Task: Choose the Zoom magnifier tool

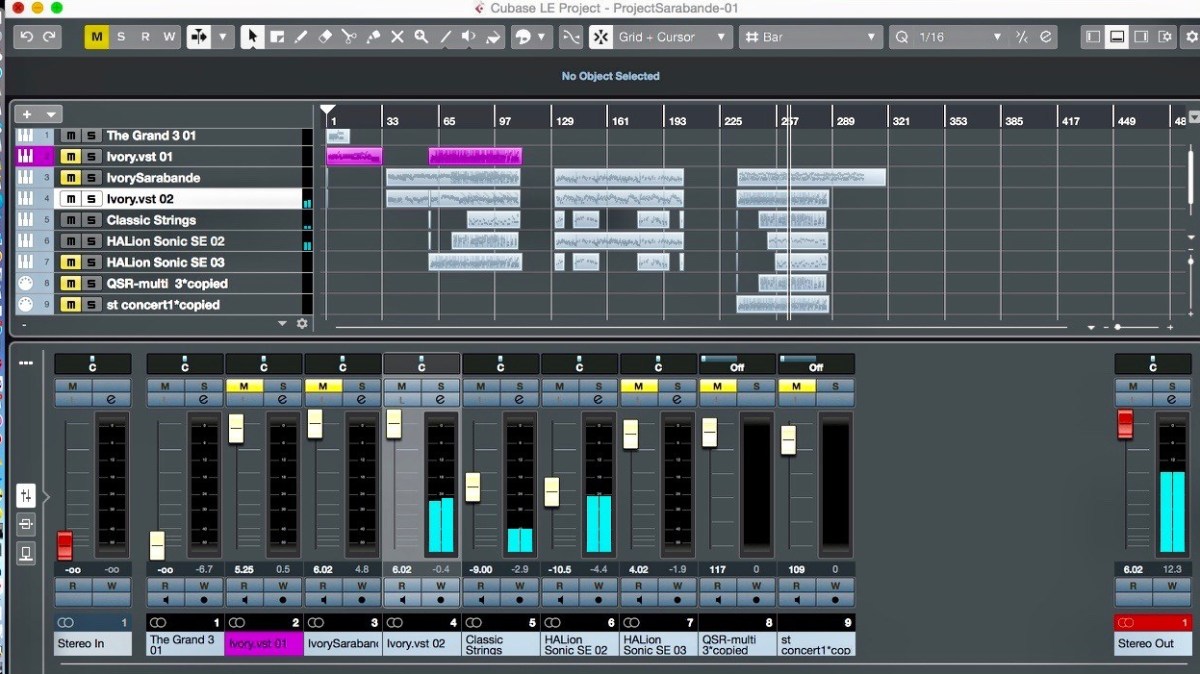Action: [x=421, y=37]
